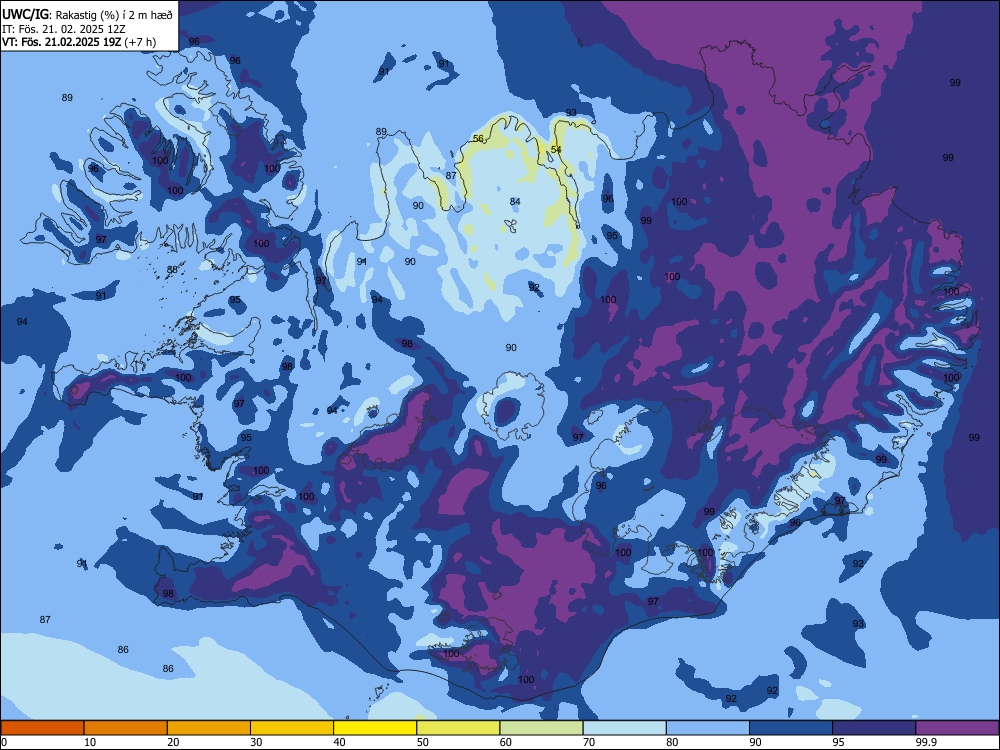This screenshot has width=1000, height=750.
Task: Click the '40' legend scale label
Action: coord(339,742)
